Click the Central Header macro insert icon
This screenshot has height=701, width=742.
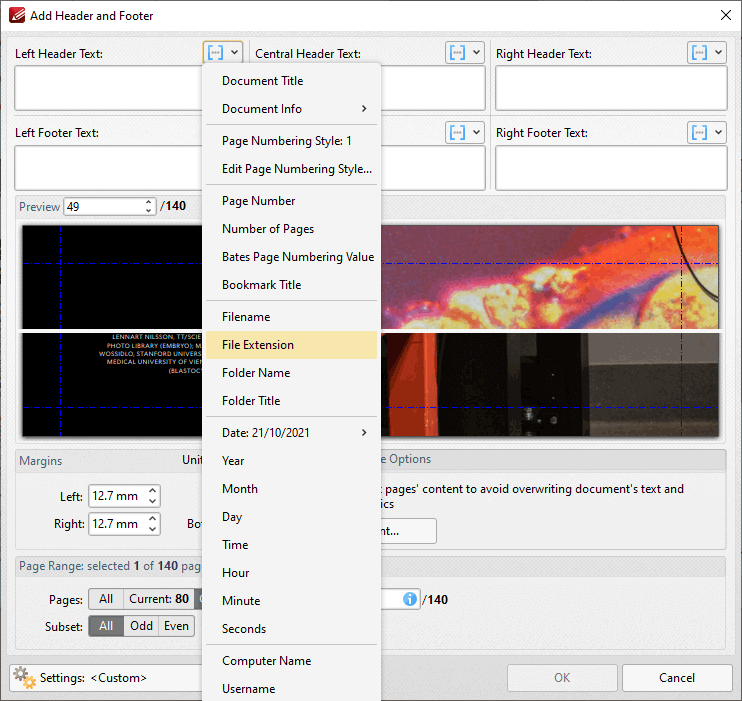(x=457, y=53)
